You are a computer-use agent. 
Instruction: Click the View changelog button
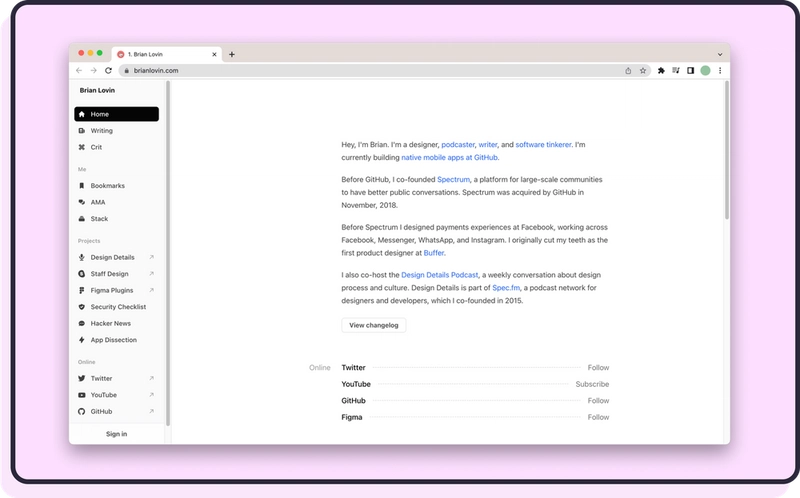click(x=373, y=325)
